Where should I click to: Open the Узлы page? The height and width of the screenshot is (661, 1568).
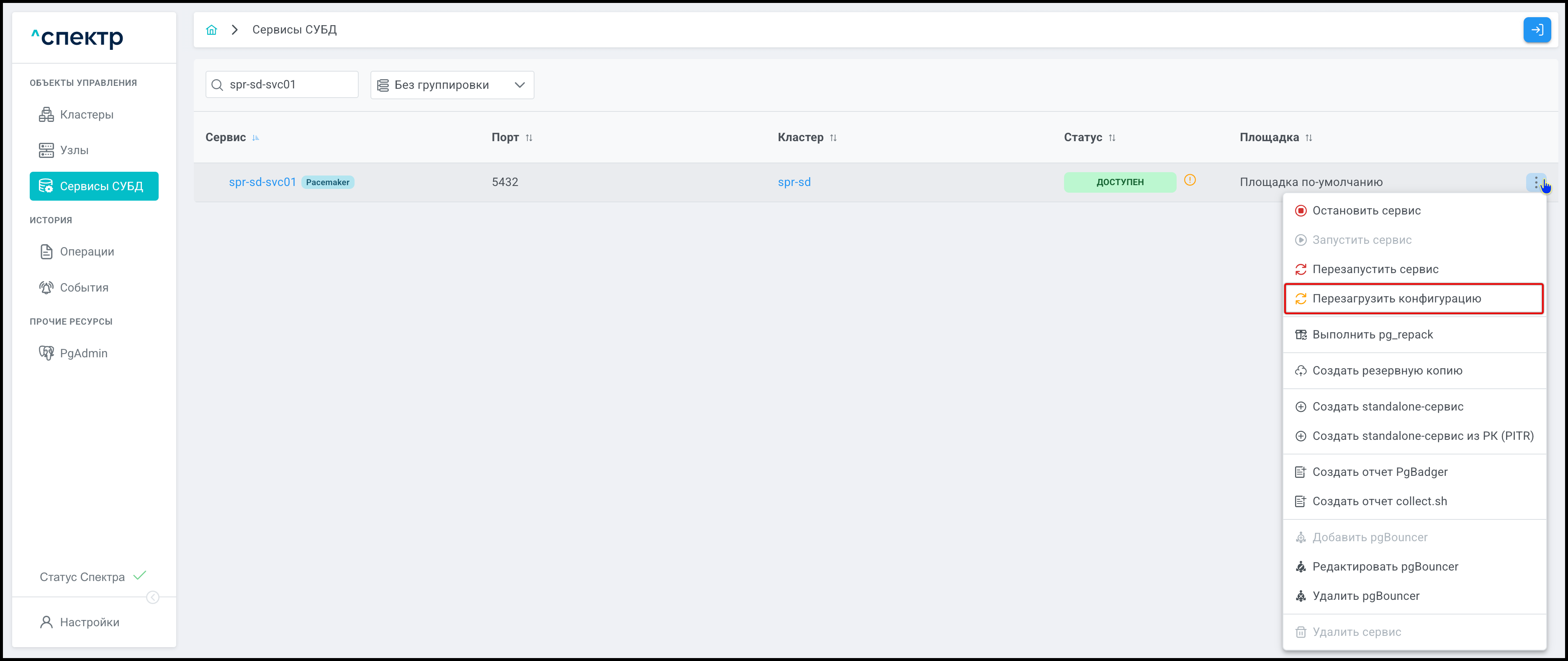point(74,150)
